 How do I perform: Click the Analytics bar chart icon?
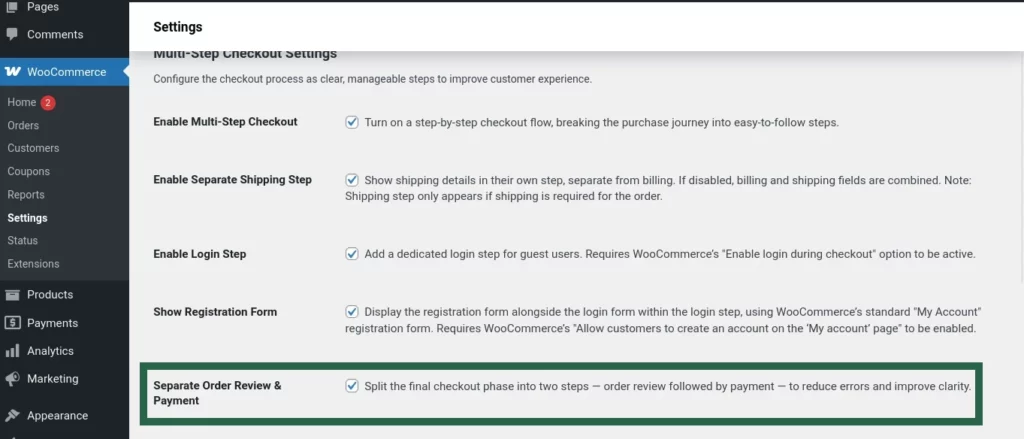pyautogui.click(x=12, y=351)
